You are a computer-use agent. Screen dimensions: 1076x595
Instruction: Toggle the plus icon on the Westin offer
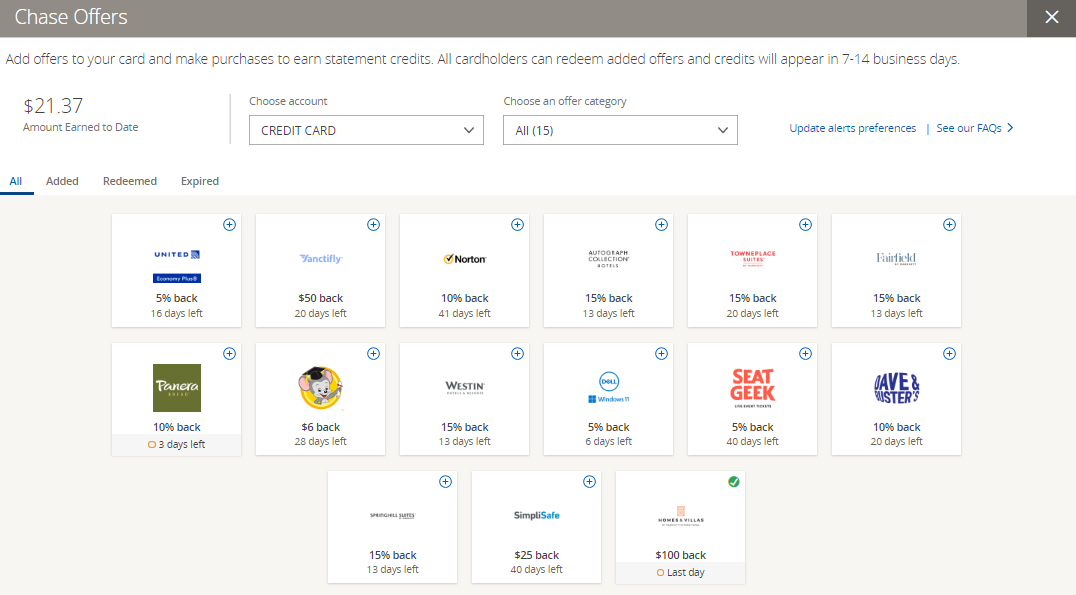pos(517,354)
